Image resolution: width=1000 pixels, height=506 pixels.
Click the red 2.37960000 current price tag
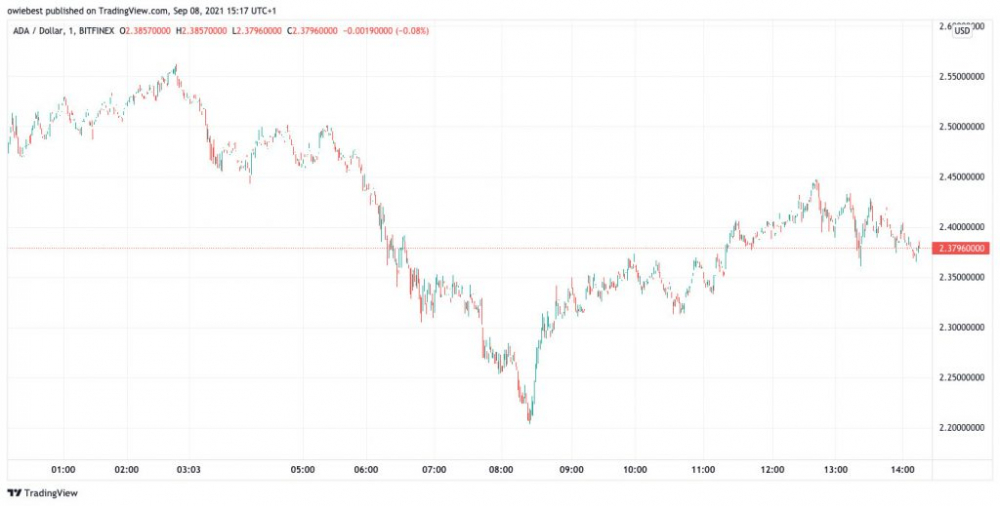click(x=963, y=248)
